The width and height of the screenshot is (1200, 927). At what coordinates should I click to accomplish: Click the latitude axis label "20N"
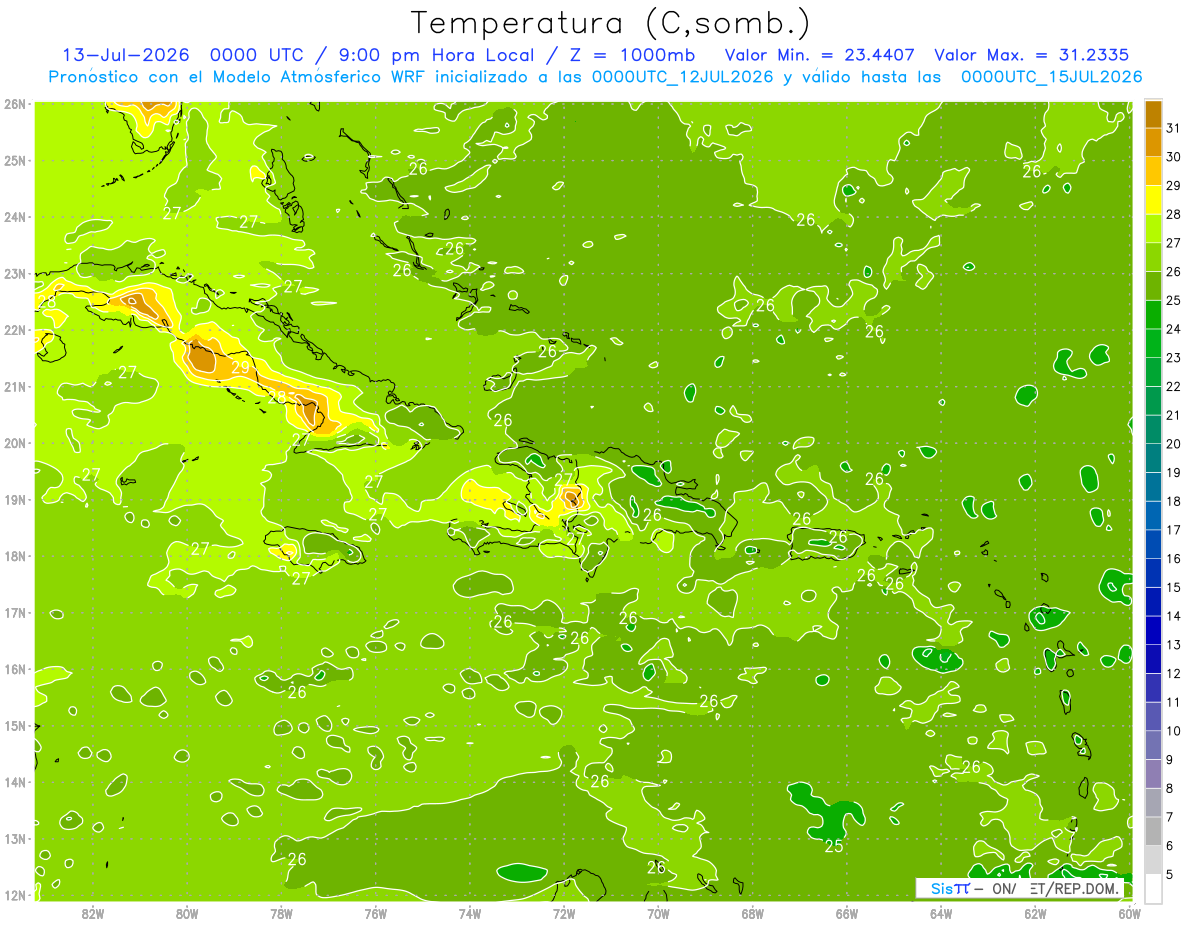(x=15, y=443)
